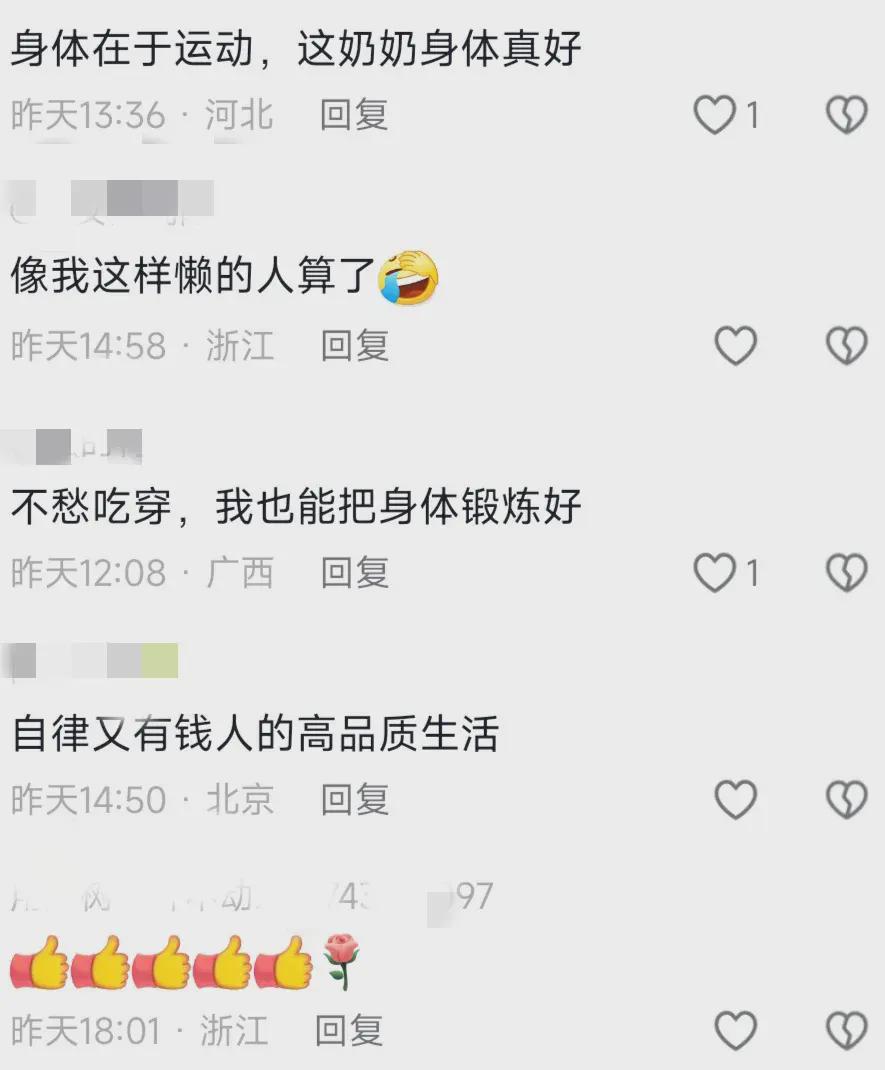Reply to the 广西 comment at 12:08
885x1070 pixels.
355,573
